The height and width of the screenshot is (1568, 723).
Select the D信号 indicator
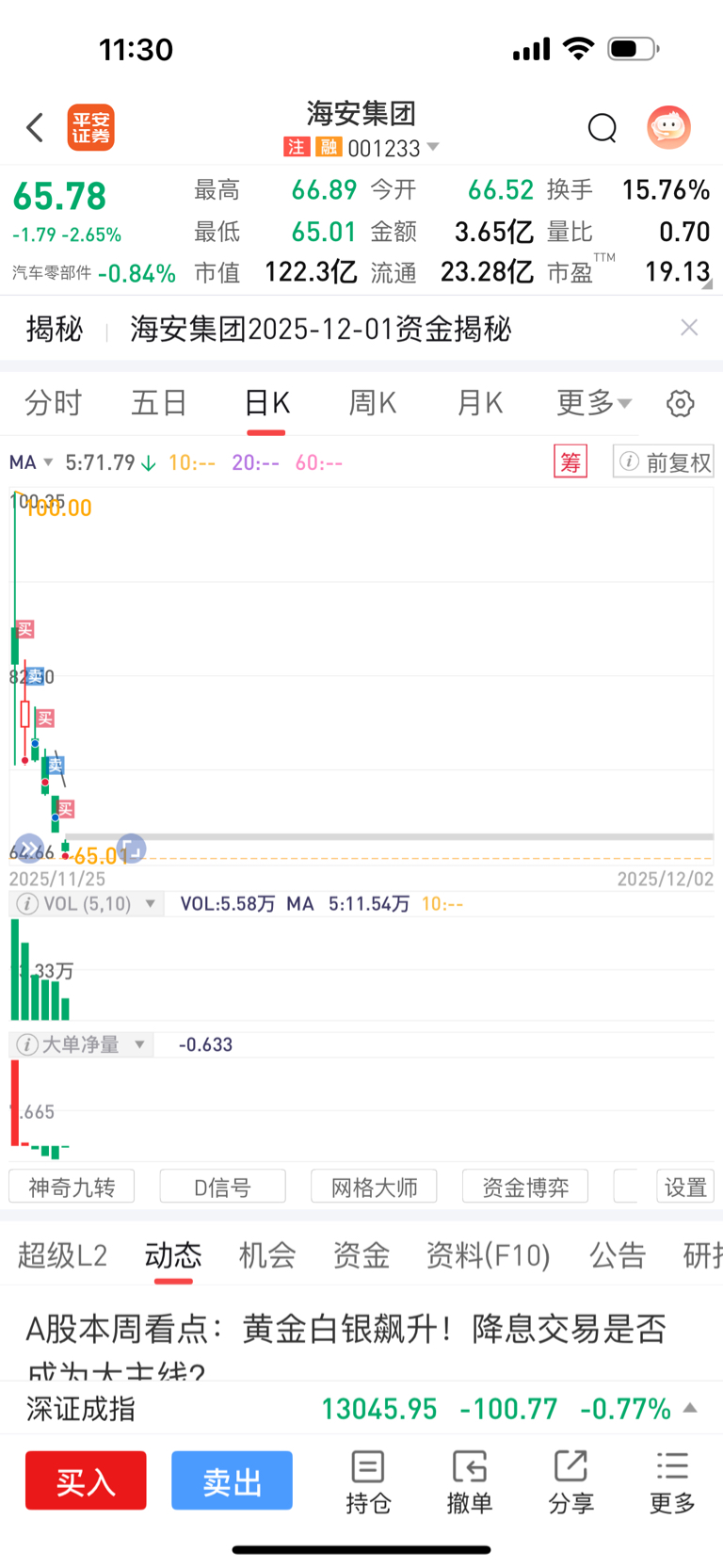pos(223,1187)
